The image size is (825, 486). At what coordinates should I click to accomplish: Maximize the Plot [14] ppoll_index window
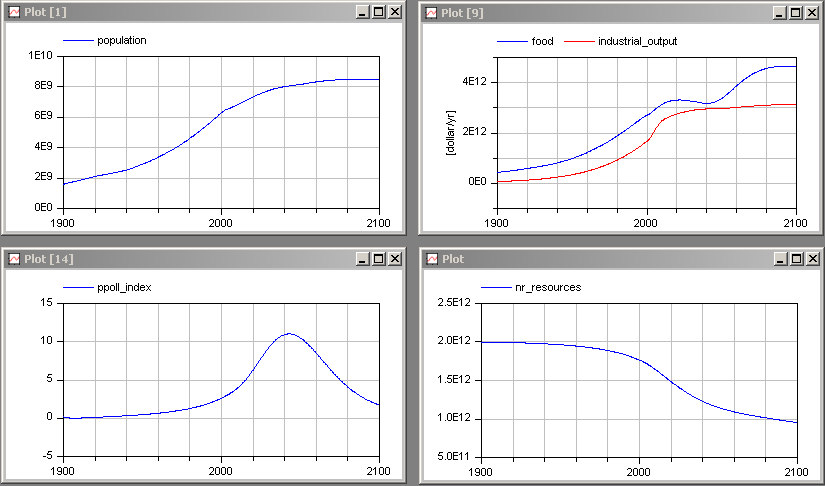point(378,259)
